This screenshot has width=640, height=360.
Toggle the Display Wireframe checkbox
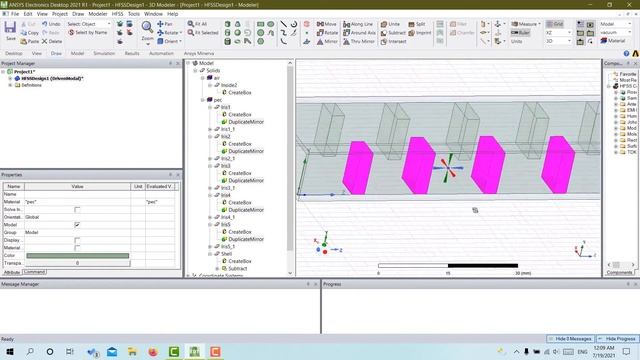click(x=77, y=240)
